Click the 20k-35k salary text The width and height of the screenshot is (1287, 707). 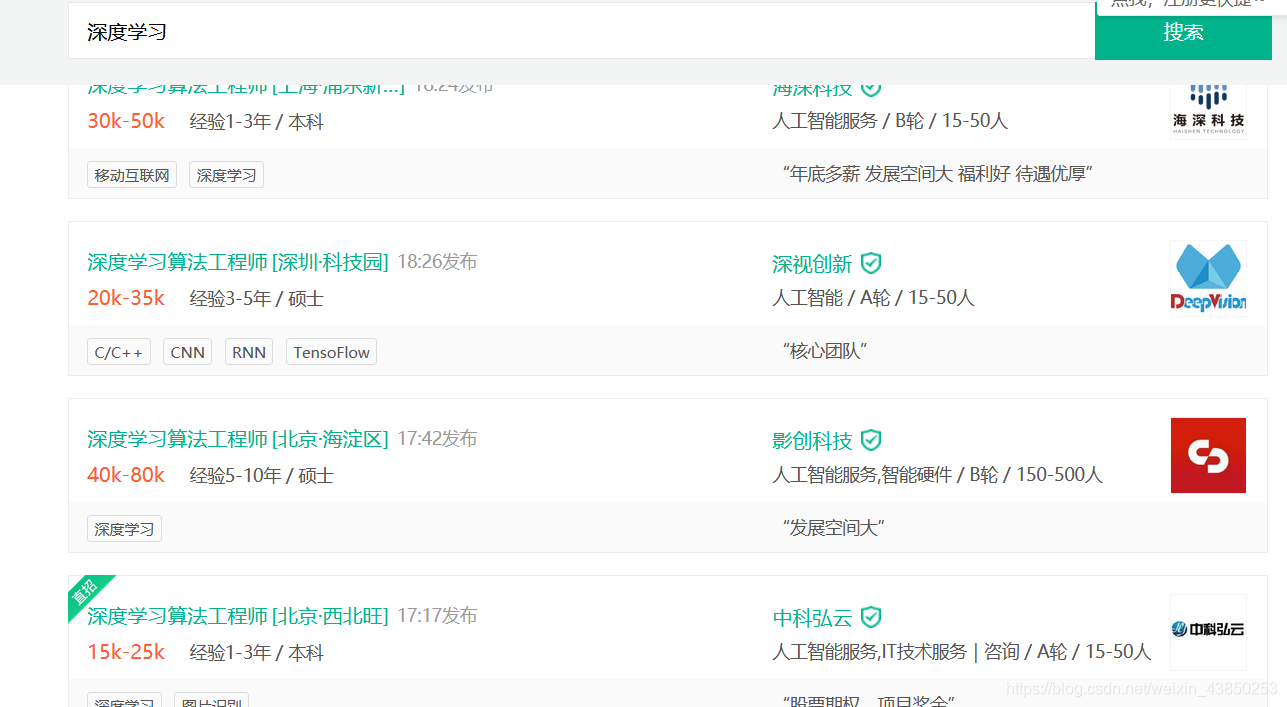(126, 298)
